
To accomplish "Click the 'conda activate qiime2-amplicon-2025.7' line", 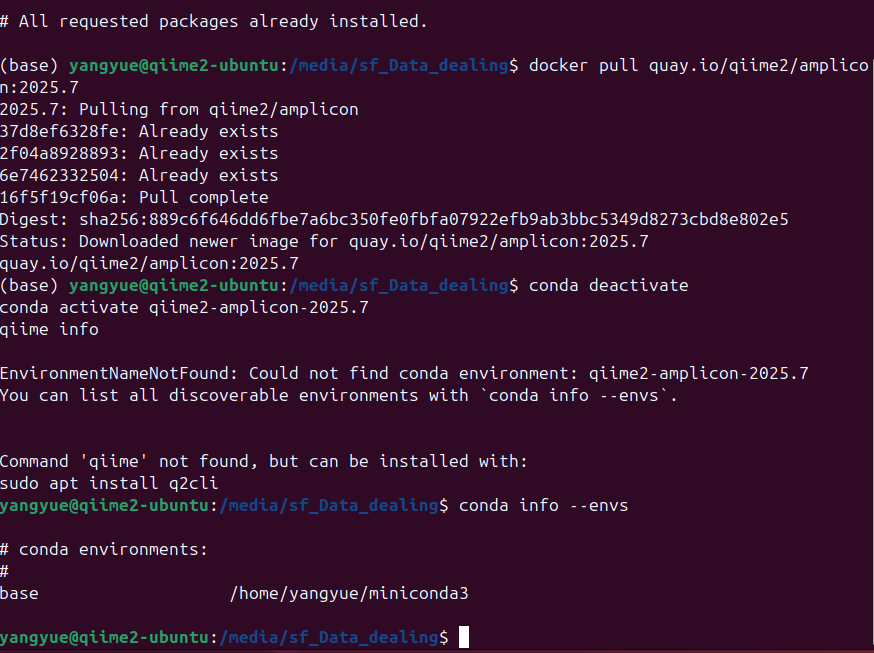I will point(184,308).
